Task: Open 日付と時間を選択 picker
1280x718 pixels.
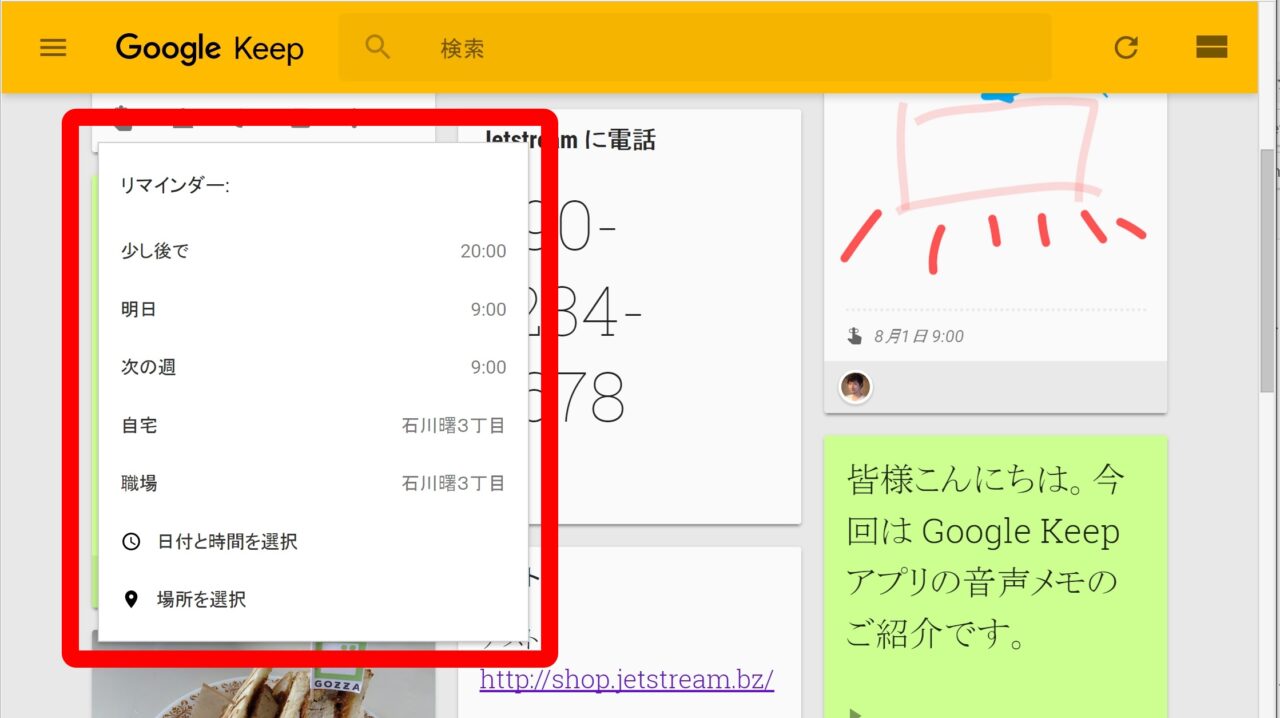Action: coord(228,542)
